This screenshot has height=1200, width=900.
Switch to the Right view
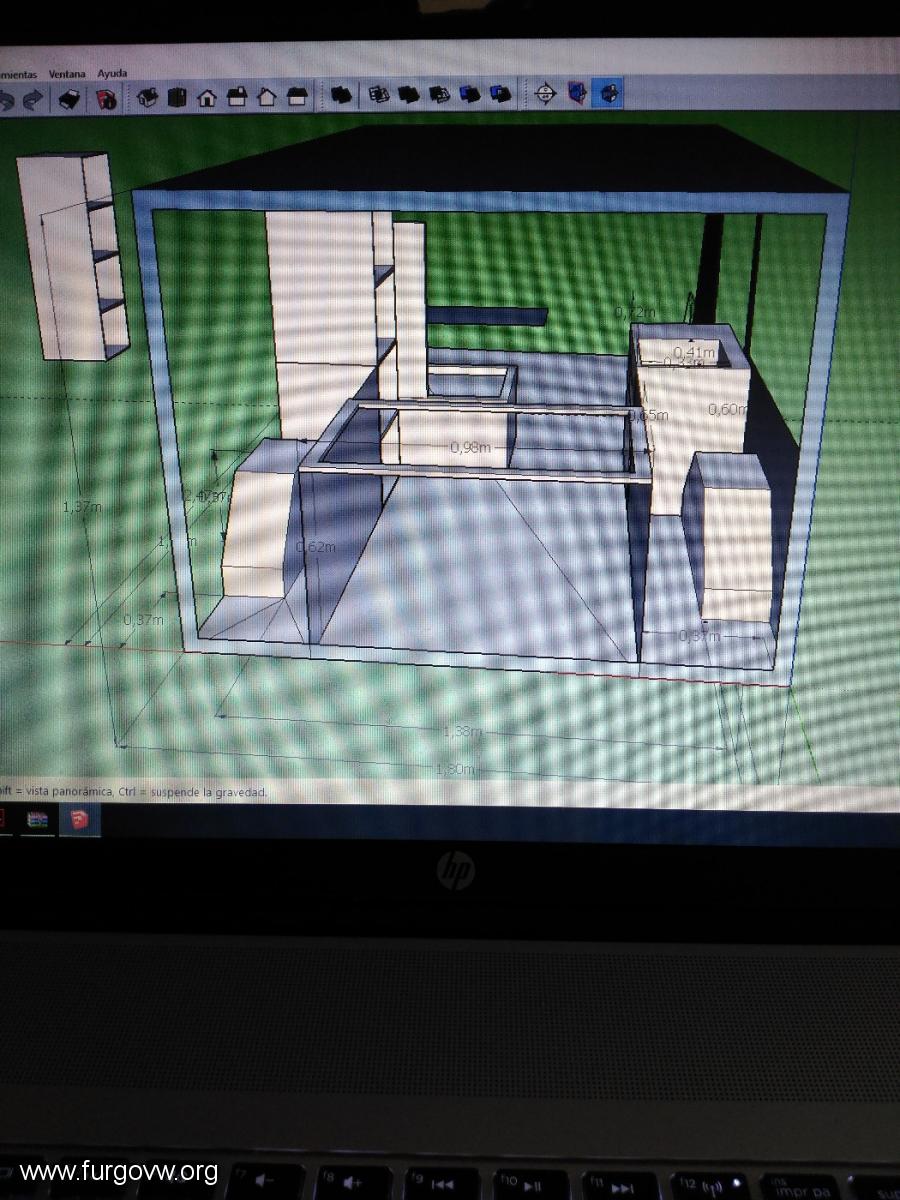coord(237,97)
